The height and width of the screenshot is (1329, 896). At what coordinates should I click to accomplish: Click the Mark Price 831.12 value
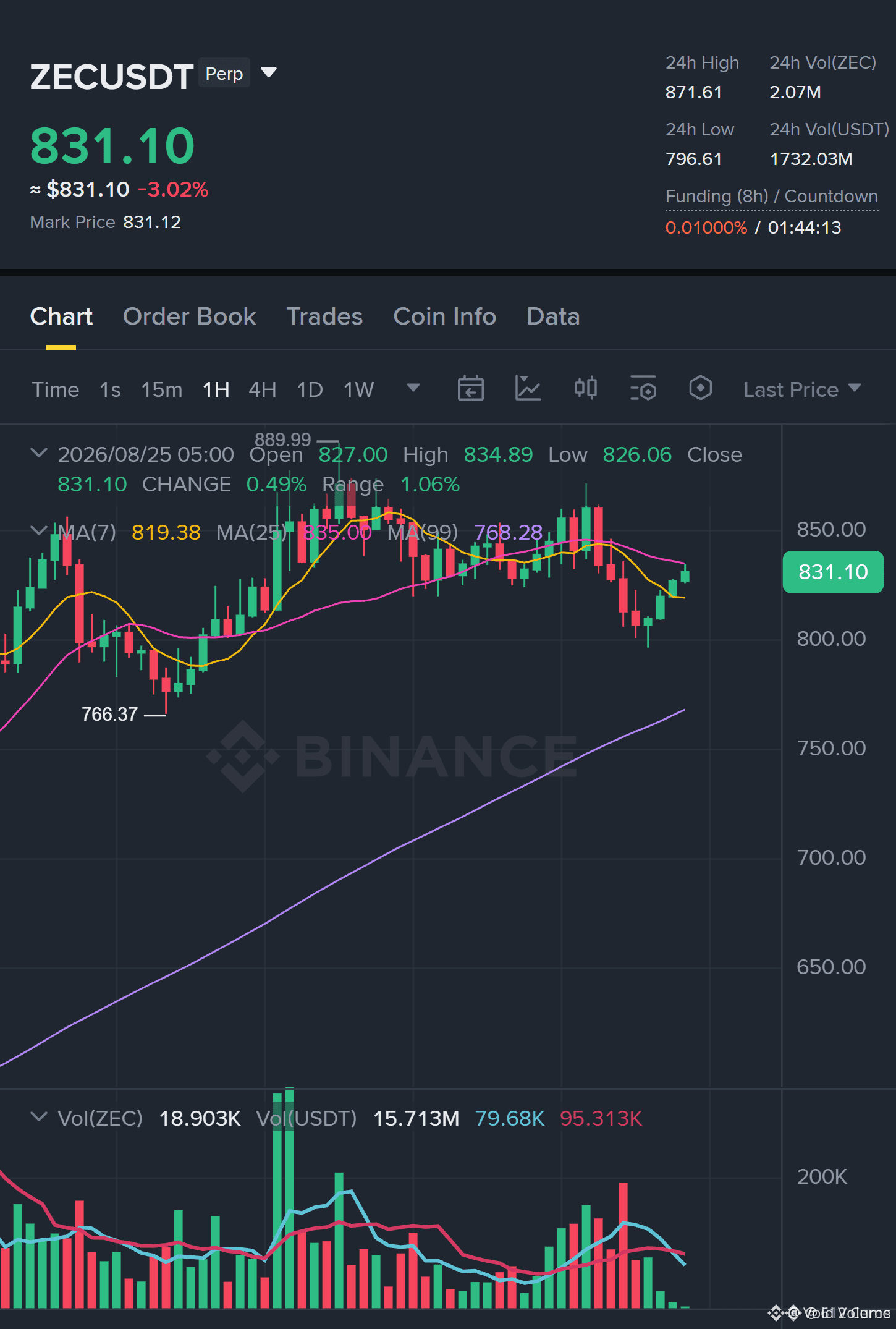(x=152, y=222)
